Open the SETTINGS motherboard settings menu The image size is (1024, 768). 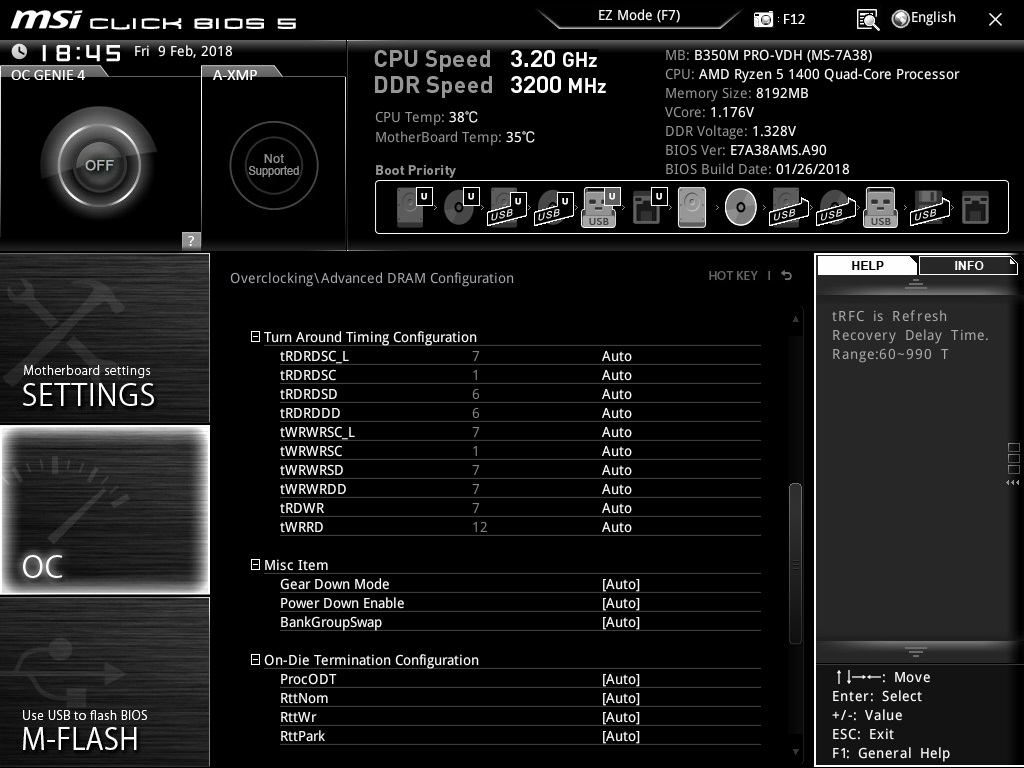coord(104,338)
